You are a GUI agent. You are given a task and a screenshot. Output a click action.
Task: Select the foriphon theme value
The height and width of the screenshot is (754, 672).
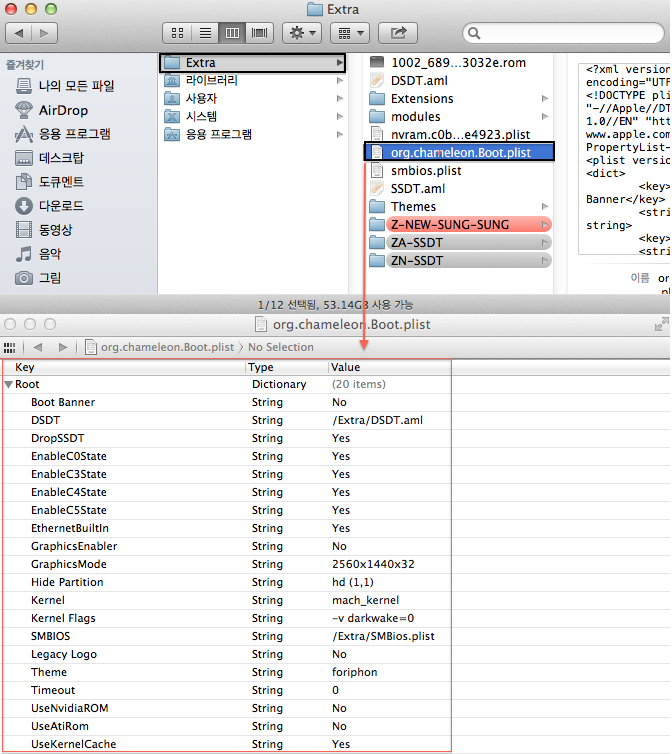pyautogui.click(x=355, y=672)
